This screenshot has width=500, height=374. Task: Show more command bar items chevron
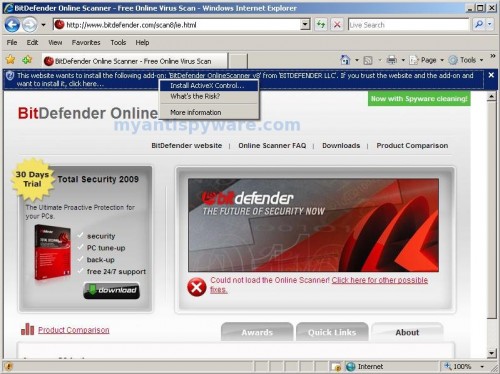pos(492,56)
